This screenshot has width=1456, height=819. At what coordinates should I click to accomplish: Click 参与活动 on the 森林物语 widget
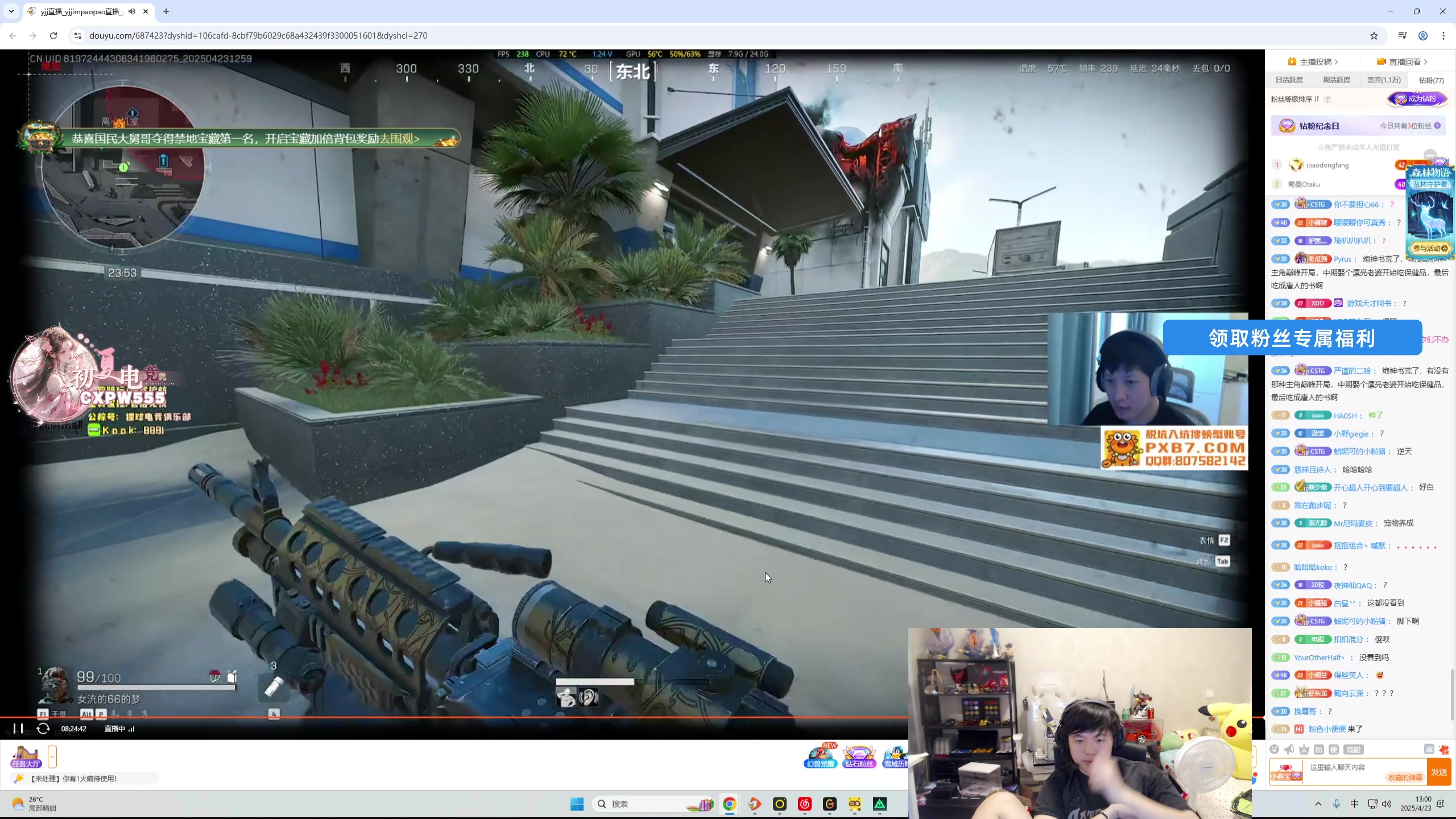[x=1430, y=249]
